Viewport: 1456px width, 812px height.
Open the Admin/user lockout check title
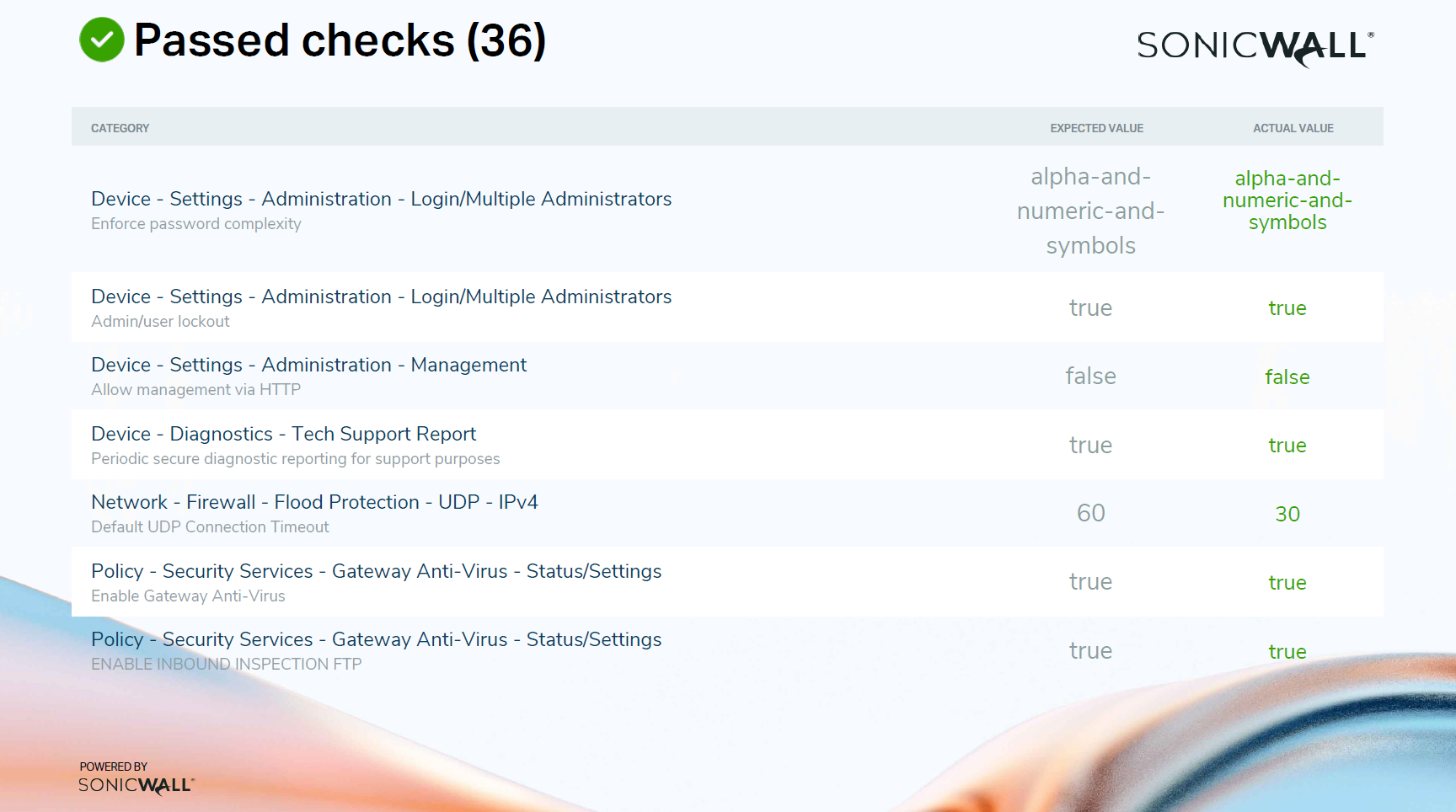click(x=381, y=296)
